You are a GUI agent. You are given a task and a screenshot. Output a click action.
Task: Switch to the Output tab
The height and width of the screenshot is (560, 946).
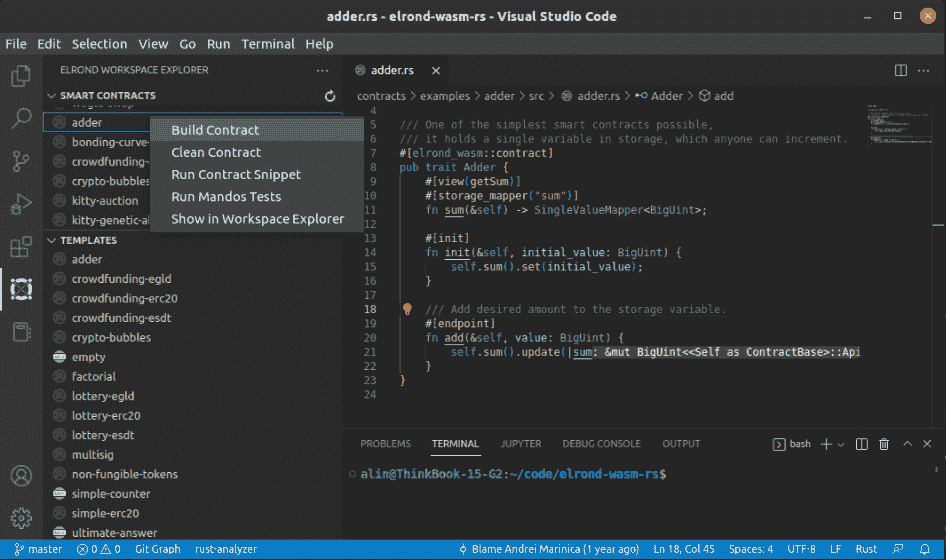tap(681, 444)
